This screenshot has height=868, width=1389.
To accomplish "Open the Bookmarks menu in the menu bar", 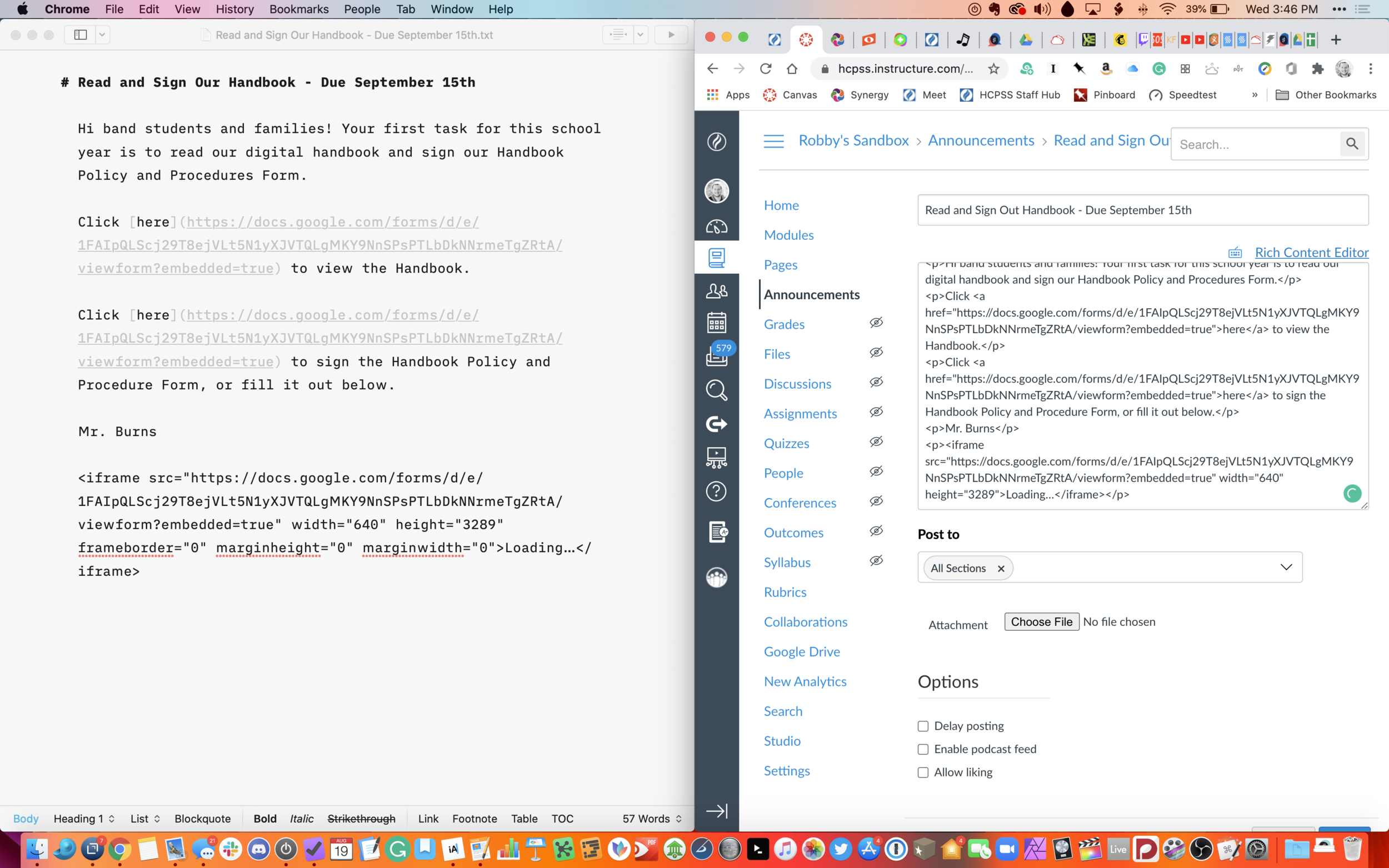I will (x=298, y=9).
